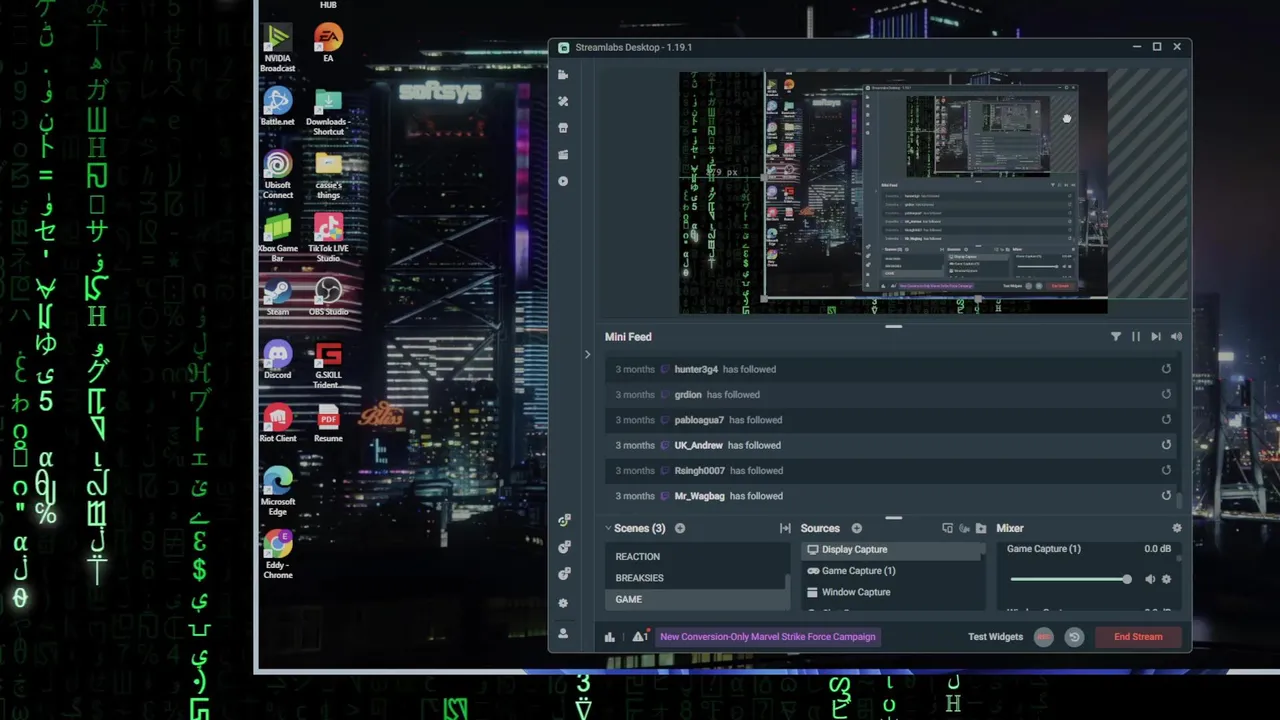Image resolution: width=1280 pixels, height=720 pixels.
Task: Click hunter3g4 username in Mini Feed
Action: point(696,369)
